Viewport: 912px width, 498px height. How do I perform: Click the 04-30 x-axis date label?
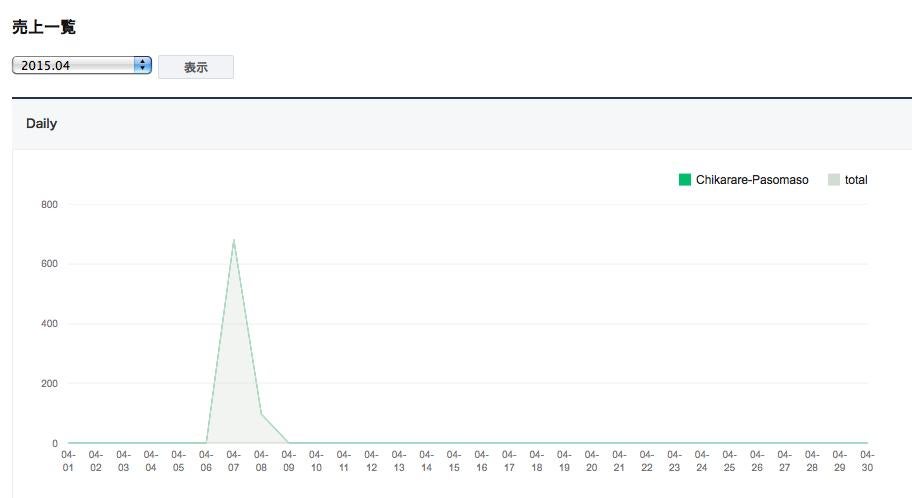coord(867,461)
